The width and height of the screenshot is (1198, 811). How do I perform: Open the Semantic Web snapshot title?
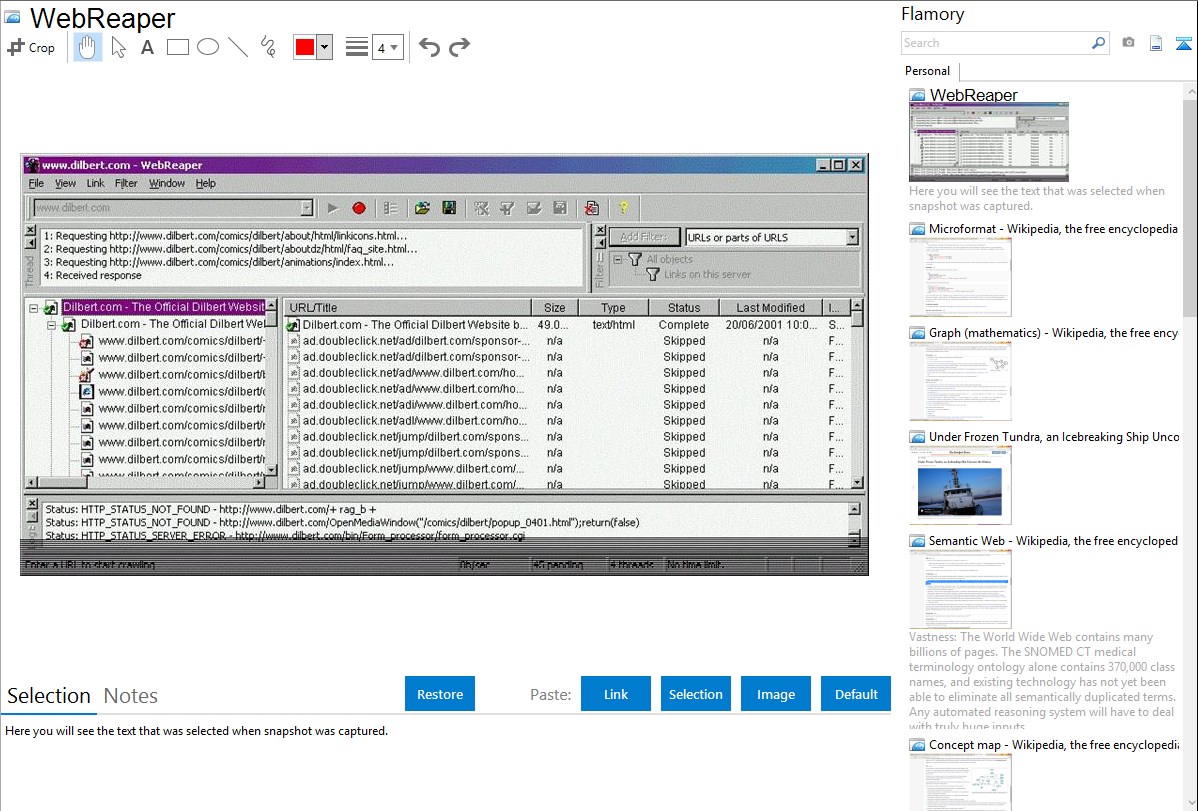pos(1053,541)
